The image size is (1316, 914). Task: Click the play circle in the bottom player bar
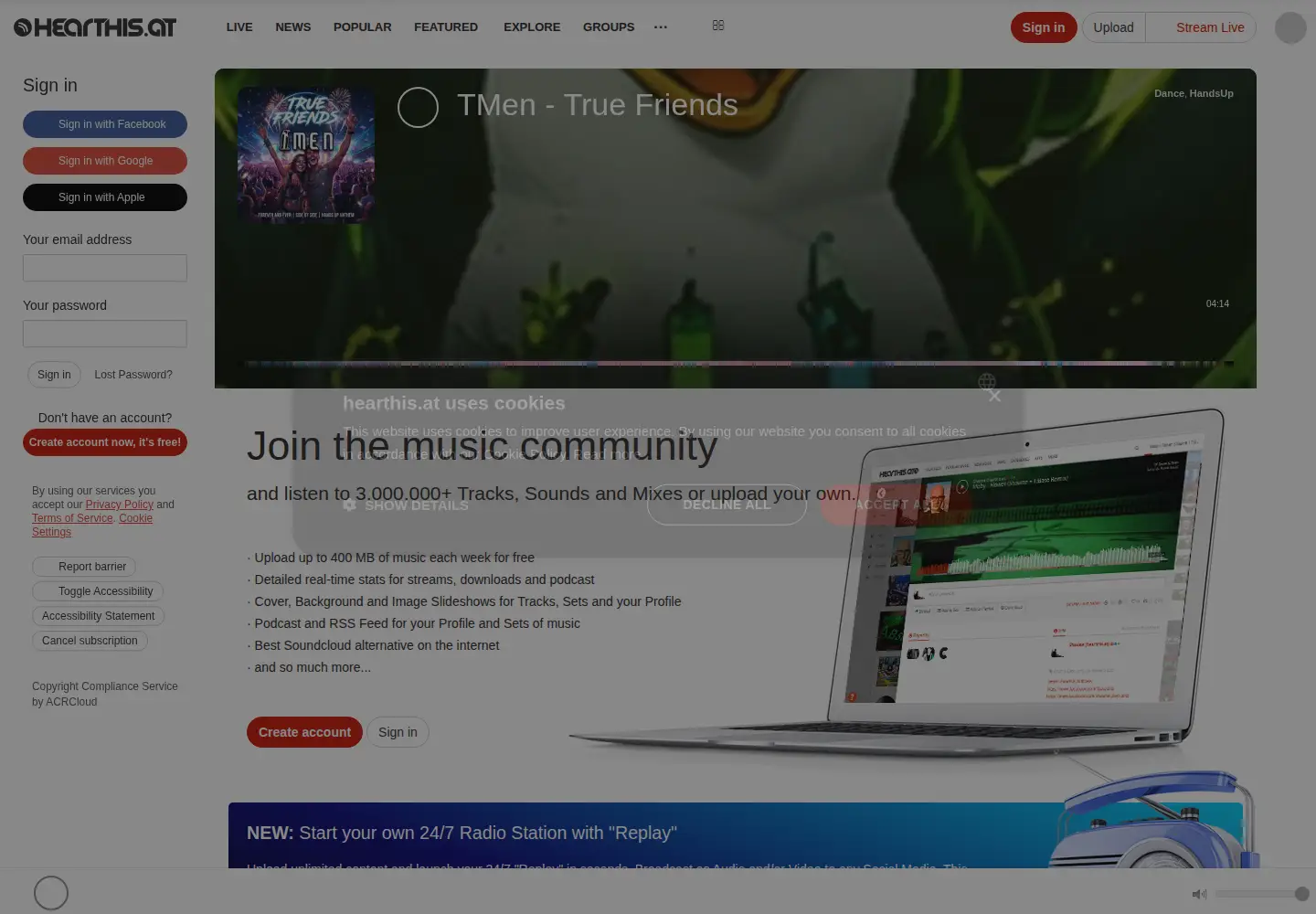(x=51, y=893)
